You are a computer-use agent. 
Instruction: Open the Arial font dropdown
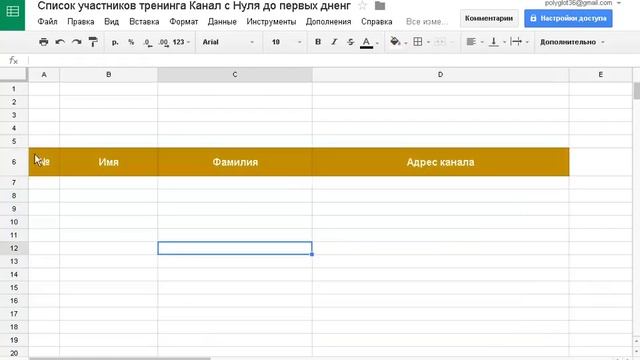tap(228, 42)
